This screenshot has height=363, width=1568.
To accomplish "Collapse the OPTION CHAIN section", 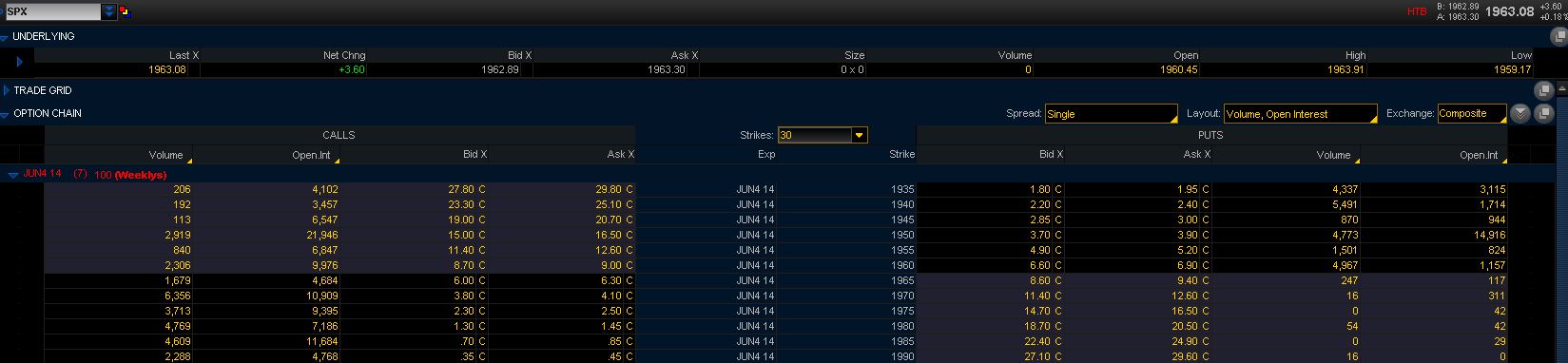I will pos(5,114).
